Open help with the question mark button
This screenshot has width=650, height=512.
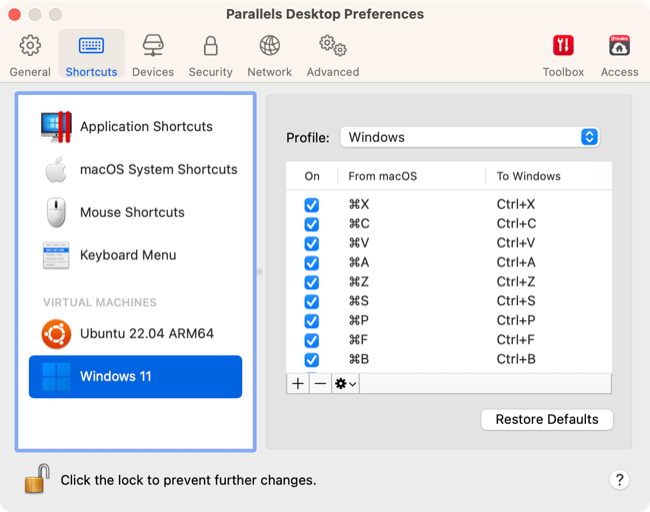(619, 480)
